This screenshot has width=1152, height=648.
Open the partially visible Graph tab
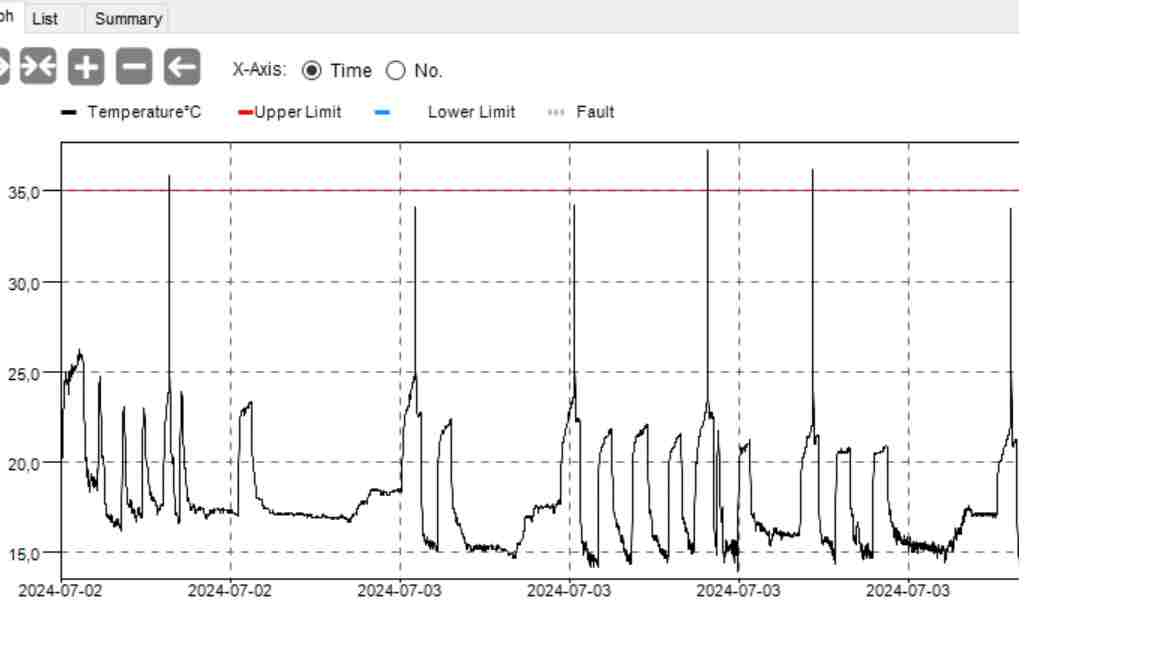click(x=7, y=16)
